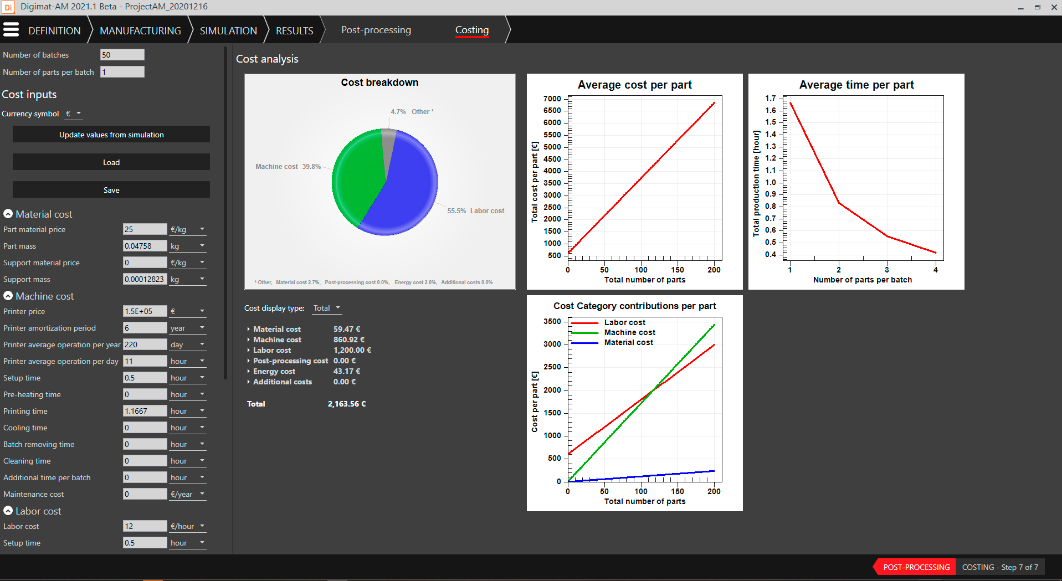The height and width of the screenshot is (581, 1062).
Task: Collapse the Material cost section
Action: (x=8, y=214)
